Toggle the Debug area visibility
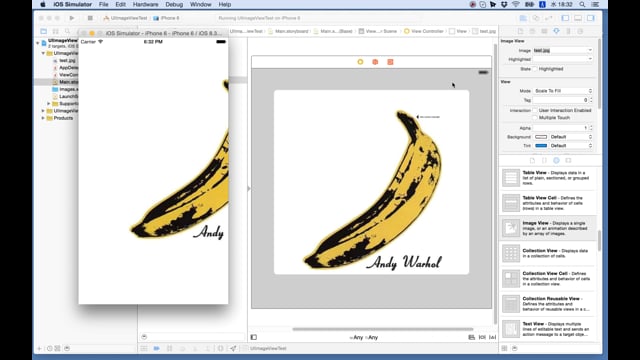640x360 pixels. (578, 18)
